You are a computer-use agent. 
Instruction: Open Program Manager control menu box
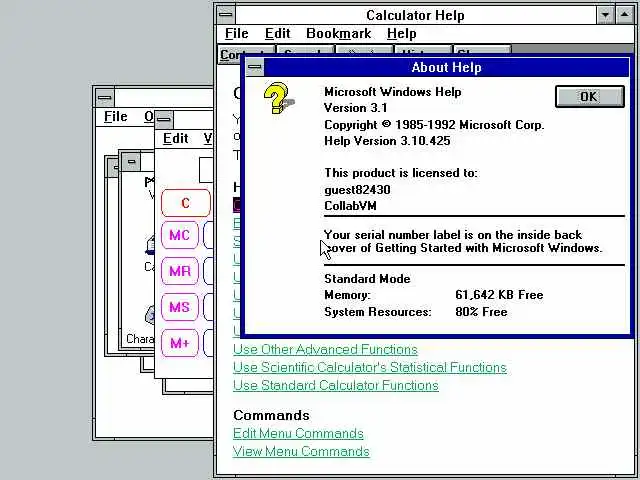[x=105, y=98]
